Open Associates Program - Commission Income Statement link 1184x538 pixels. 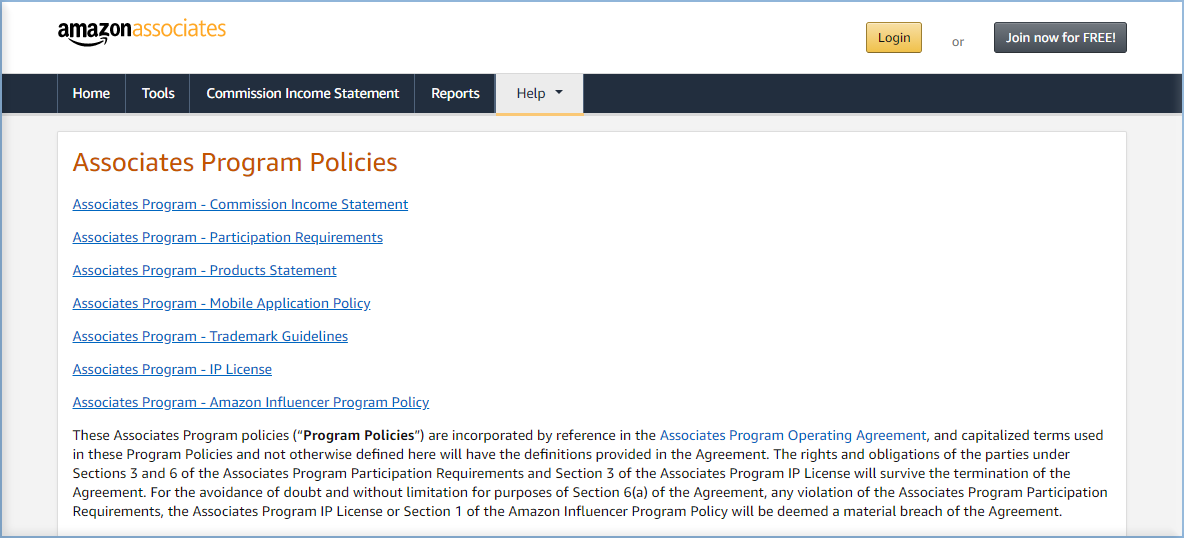pyautogui.click(x=240, y=204)
